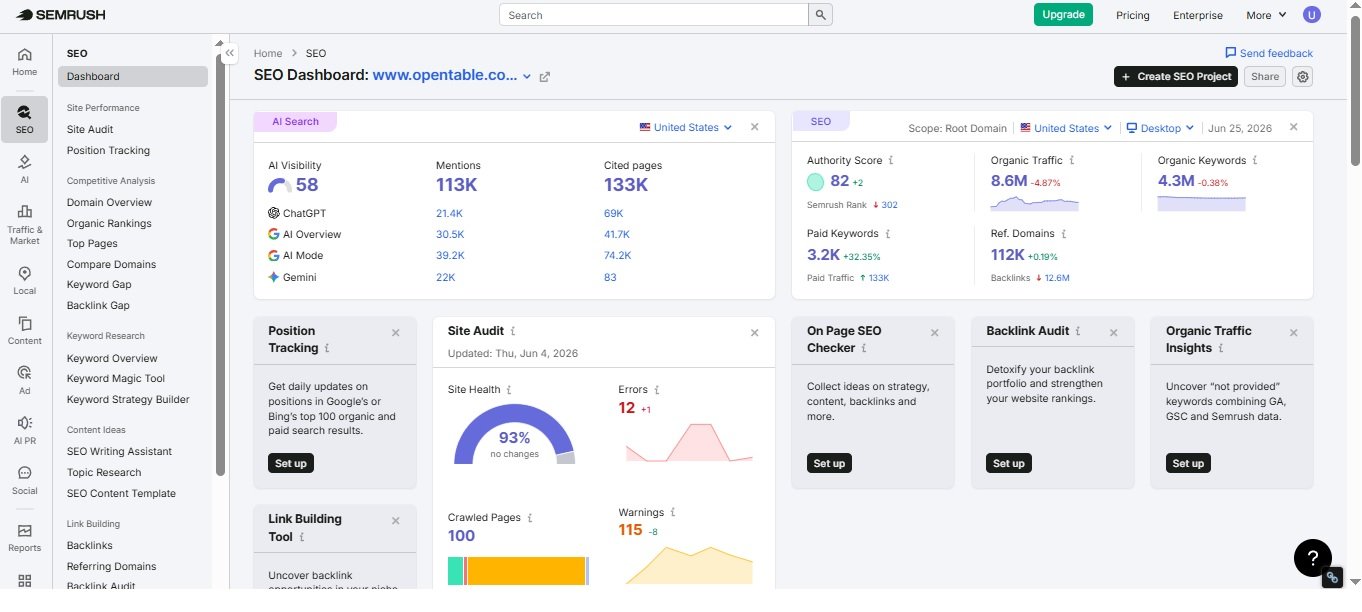
Task: Open the Desktop device dropdown
Action: 1160,128
